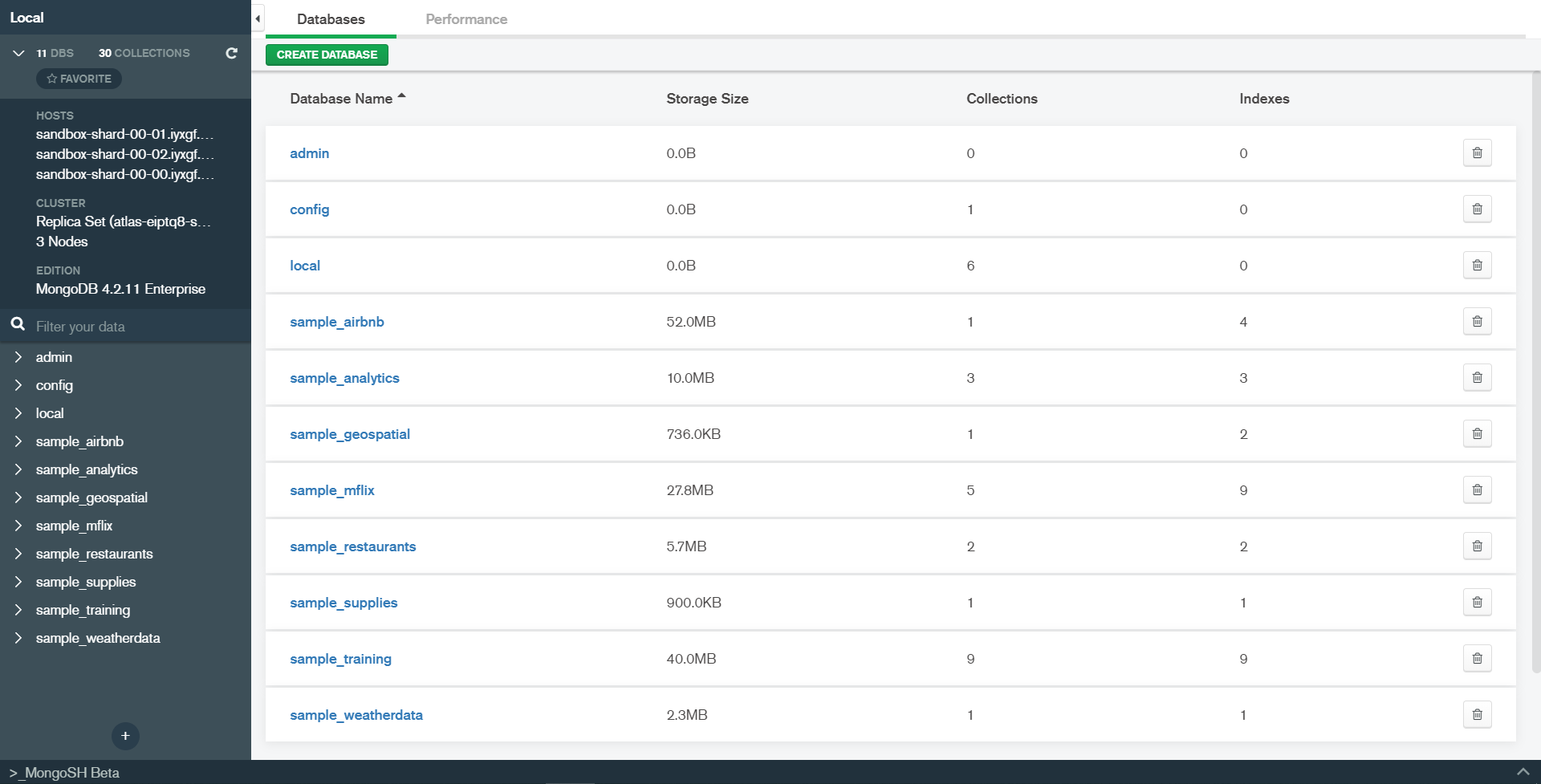1541x784 pixels.
Task: Open sample_geospatial database link
Action: click(349, 434)
